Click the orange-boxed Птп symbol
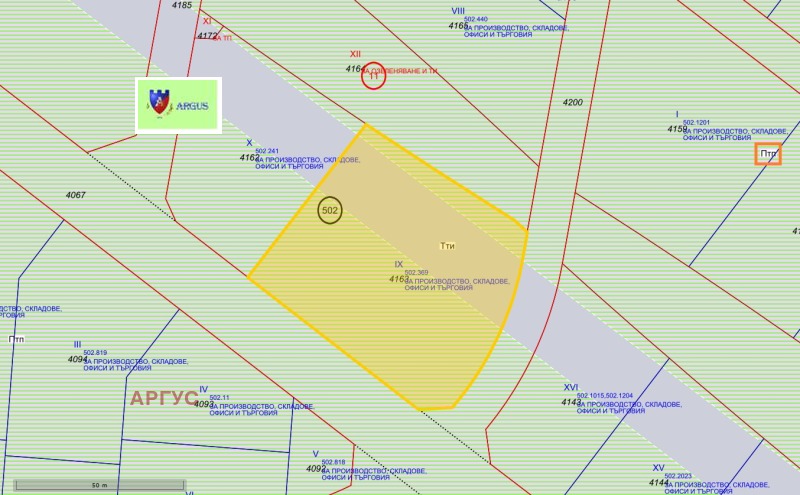This screenshot has width=800, height=495. [x=768, y=154]
